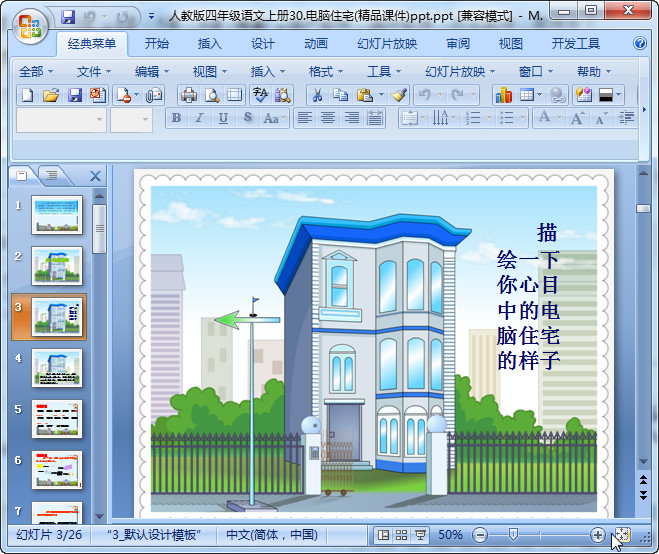Click the Print icon in toolbar
Viewport: 659px width, 554px height.
point(188,95)
